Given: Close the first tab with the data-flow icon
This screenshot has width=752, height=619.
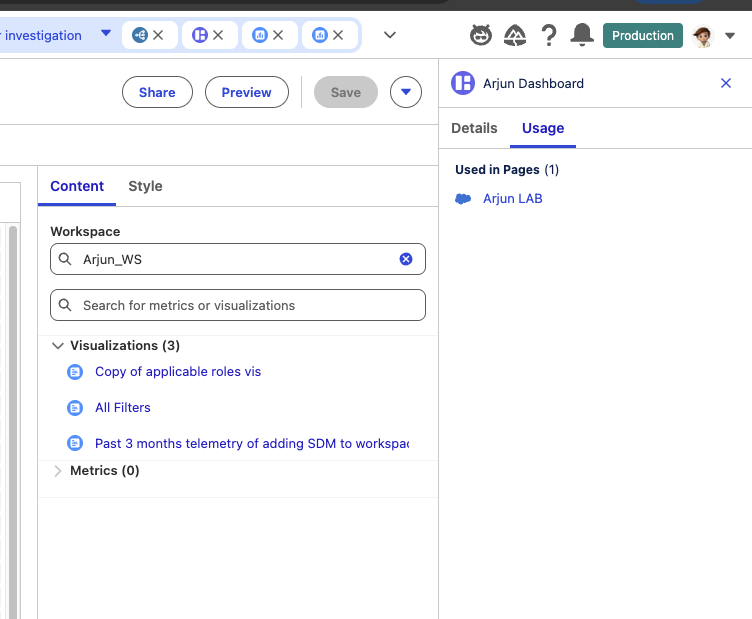Looking at the screenshot, I should coord(158,35).
